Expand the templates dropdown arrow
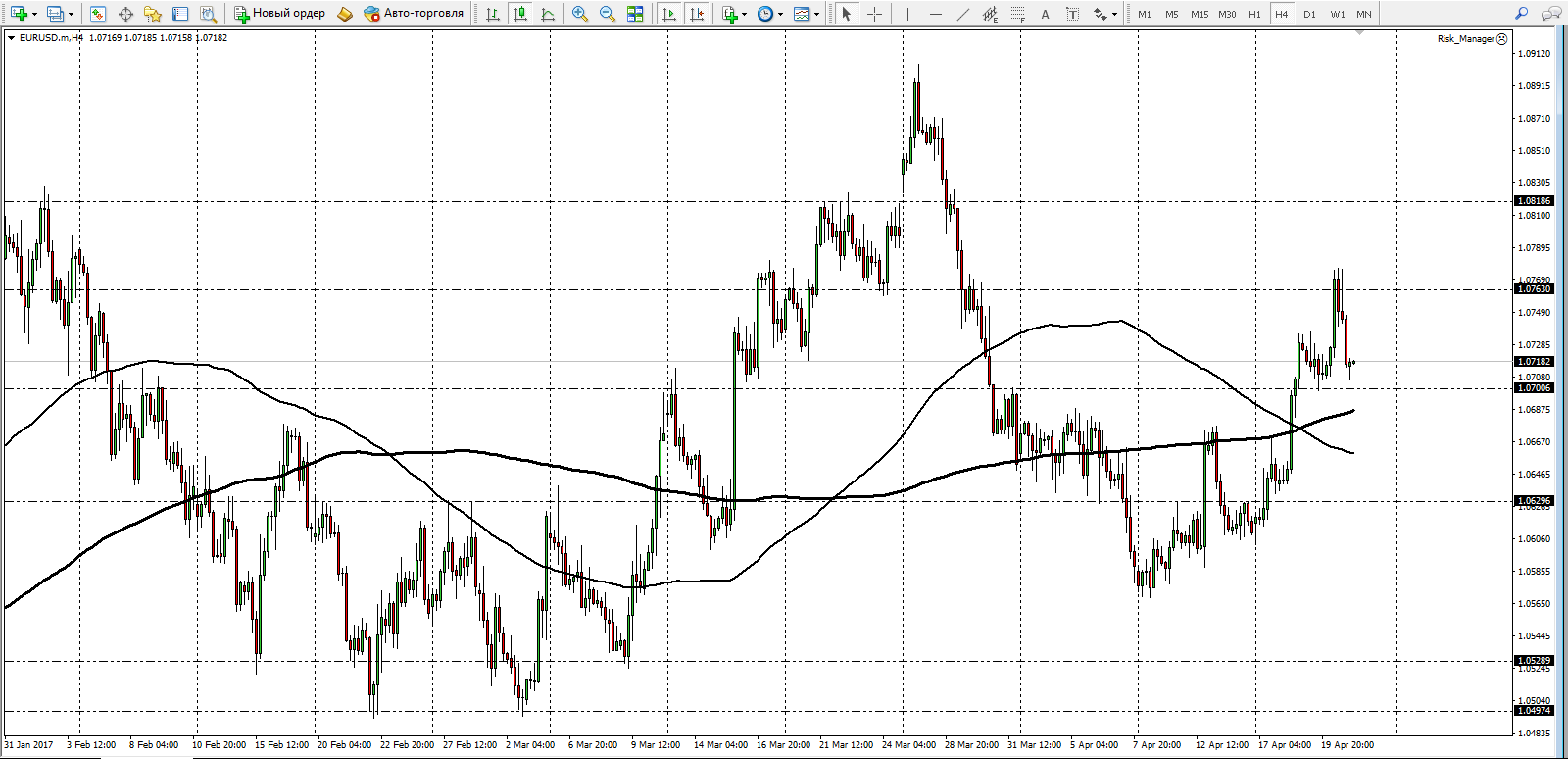Viewport: 1568px width, 759px height. coord(816,14)
